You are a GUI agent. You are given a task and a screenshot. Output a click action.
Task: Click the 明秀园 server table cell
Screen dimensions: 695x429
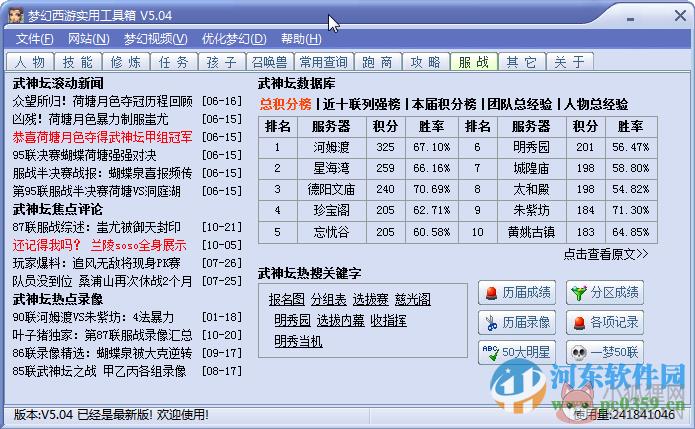click(x=531, y=147)
